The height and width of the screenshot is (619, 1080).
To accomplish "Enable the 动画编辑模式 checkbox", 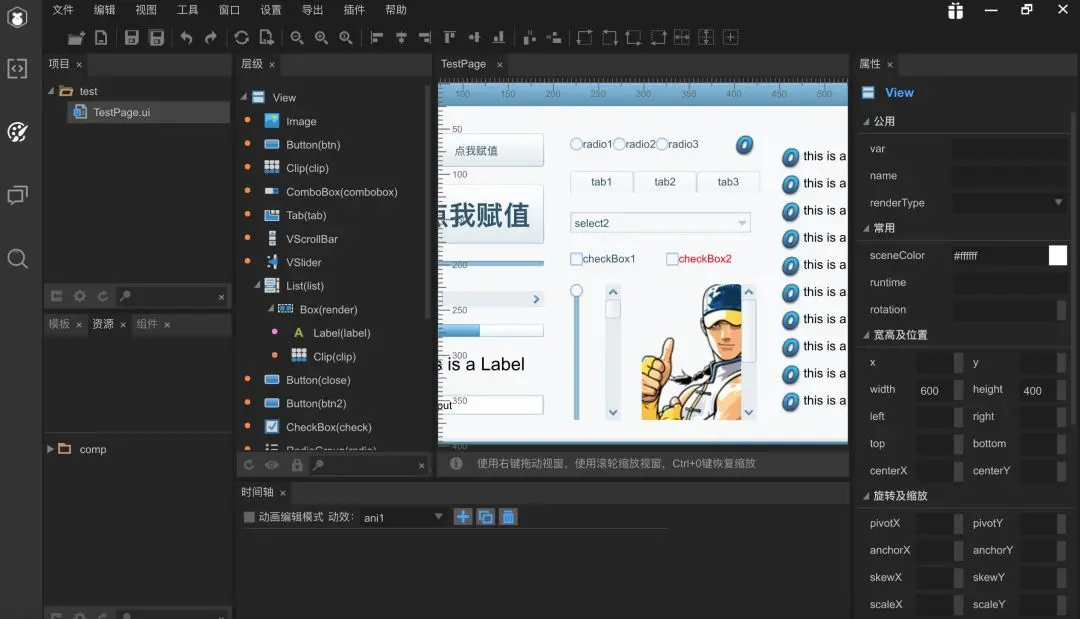I will click(x=249, y=517).
